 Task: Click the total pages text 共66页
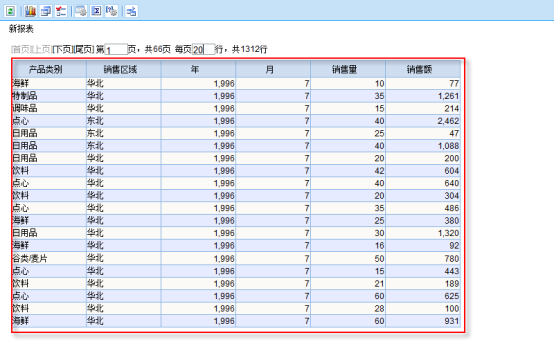click(x=158, y=49)
